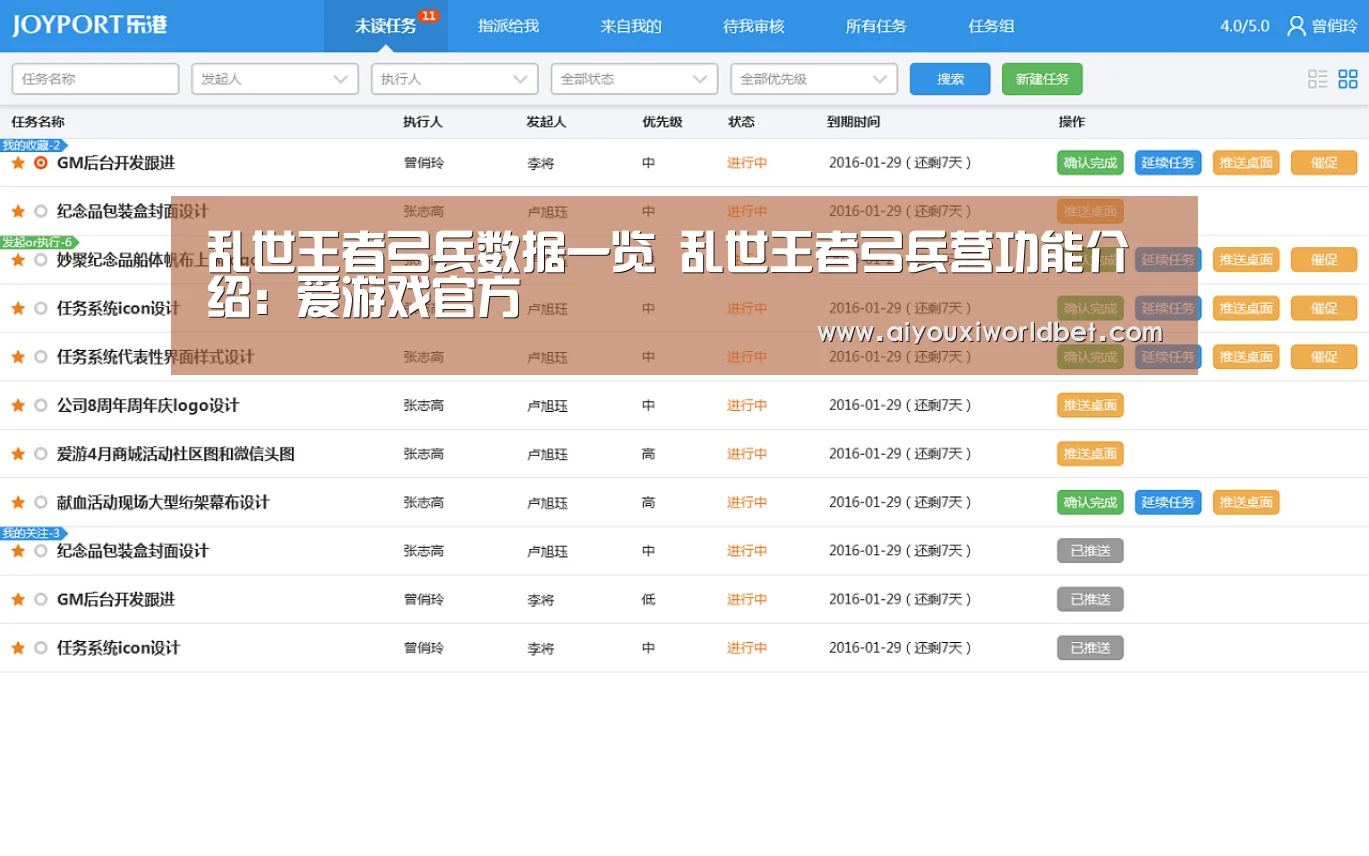Click 确认完成 for 献血活动现场大型绗架幕布设计
The height and width of the screenshot is (856, 1369).
(x=1090, y=502)
